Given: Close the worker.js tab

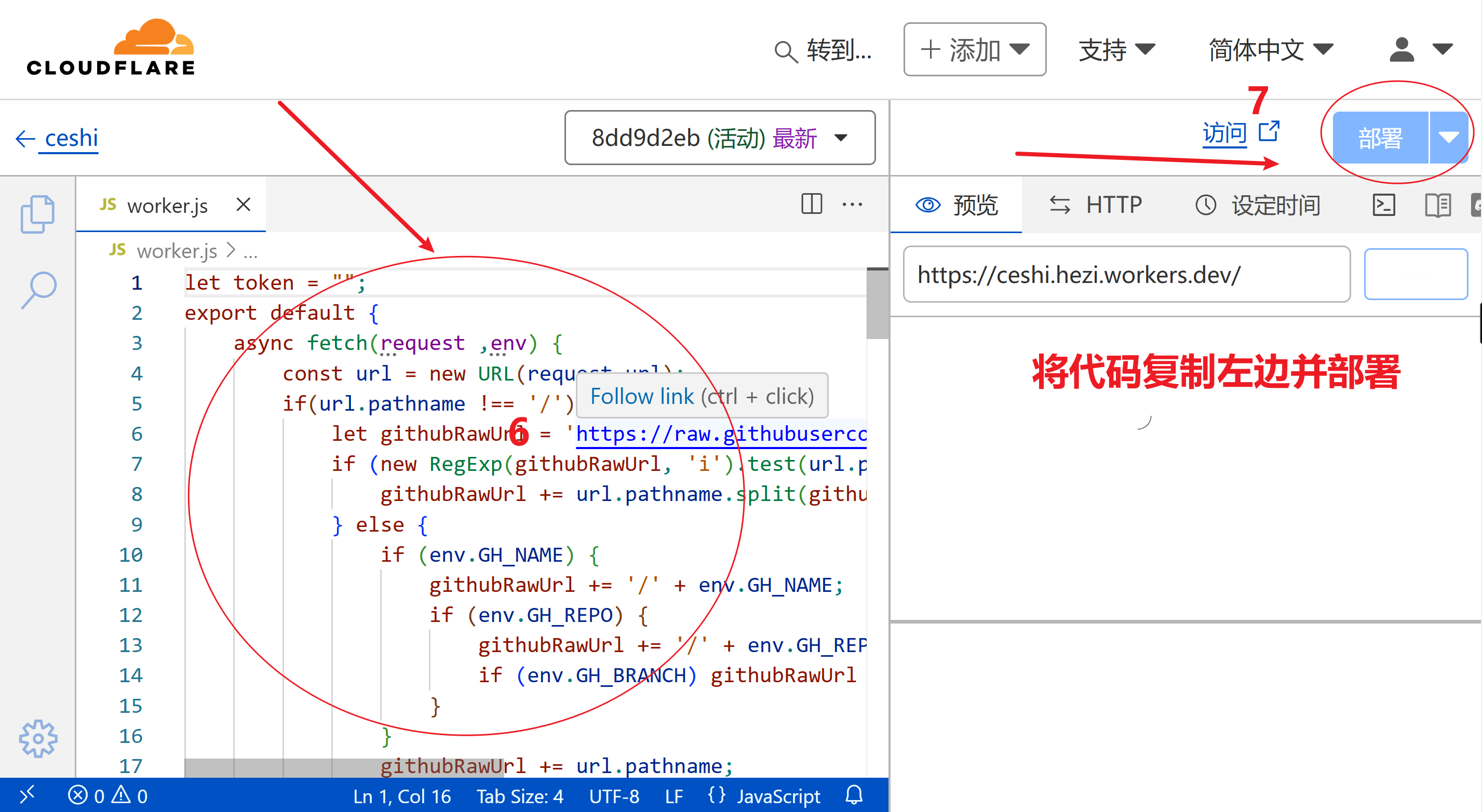Looking at the screenshot, I should pyautogui.click(x=244, y=204).
